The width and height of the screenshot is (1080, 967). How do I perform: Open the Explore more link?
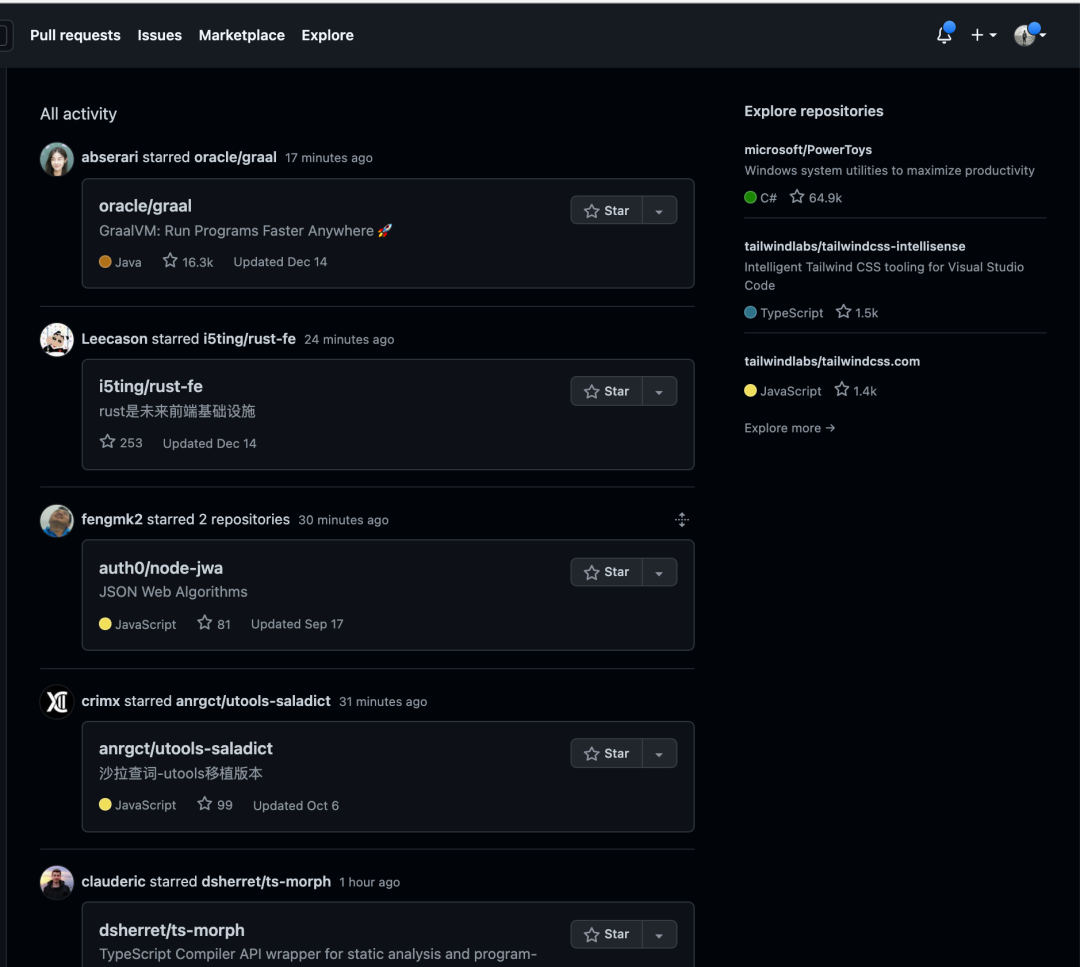coord(789,428)
